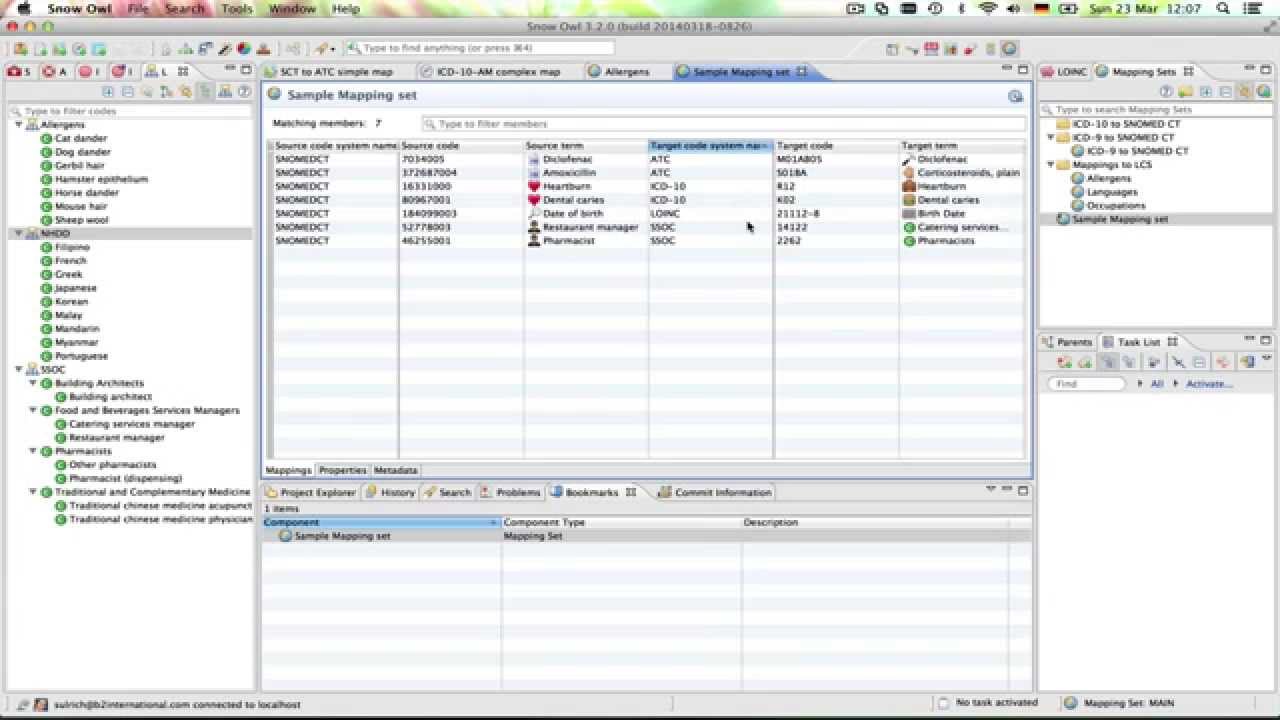The width and height of the screenshot is (1280, 720).
Task: Collapse the Allergens node in left code tree
Action: point(19,125)
